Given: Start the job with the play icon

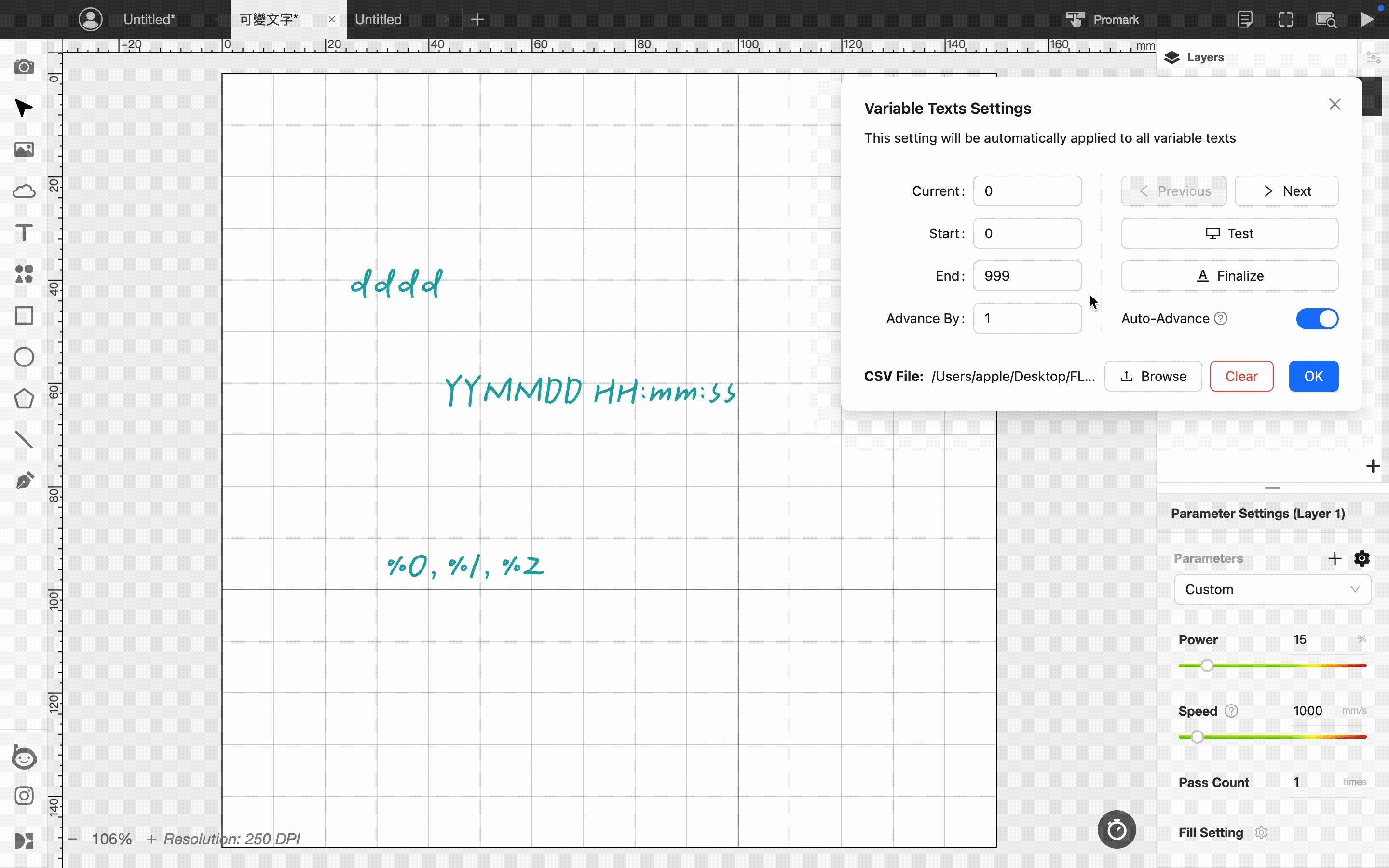Looking at the screenshot, I should 1367,19.
